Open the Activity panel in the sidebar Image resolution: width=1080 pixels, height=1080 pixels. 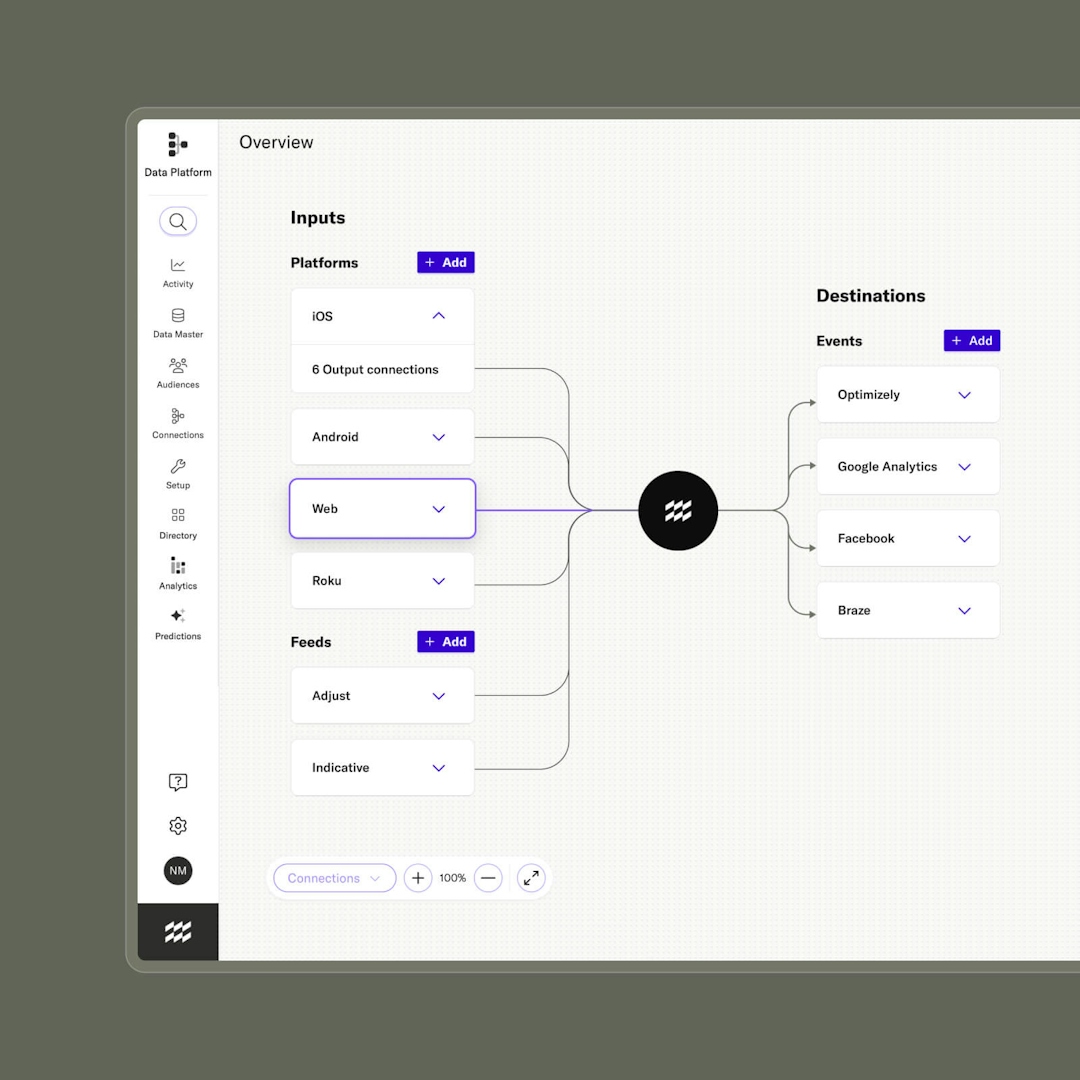click(x=178, y=270)
